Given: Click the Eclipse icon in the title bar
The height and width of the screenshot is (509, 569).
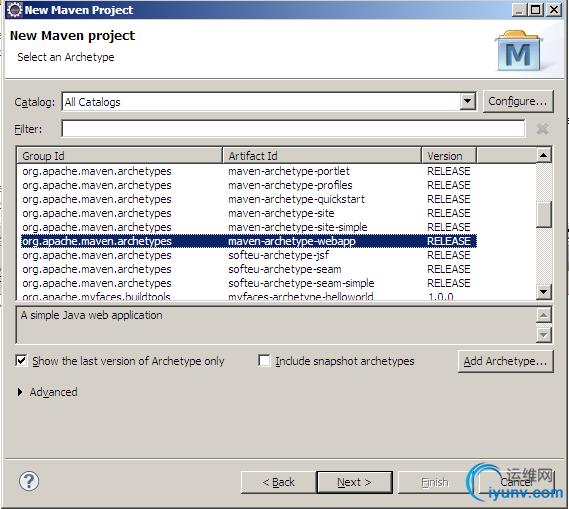Looking at the screenshot, I should [x=15, y=10].
